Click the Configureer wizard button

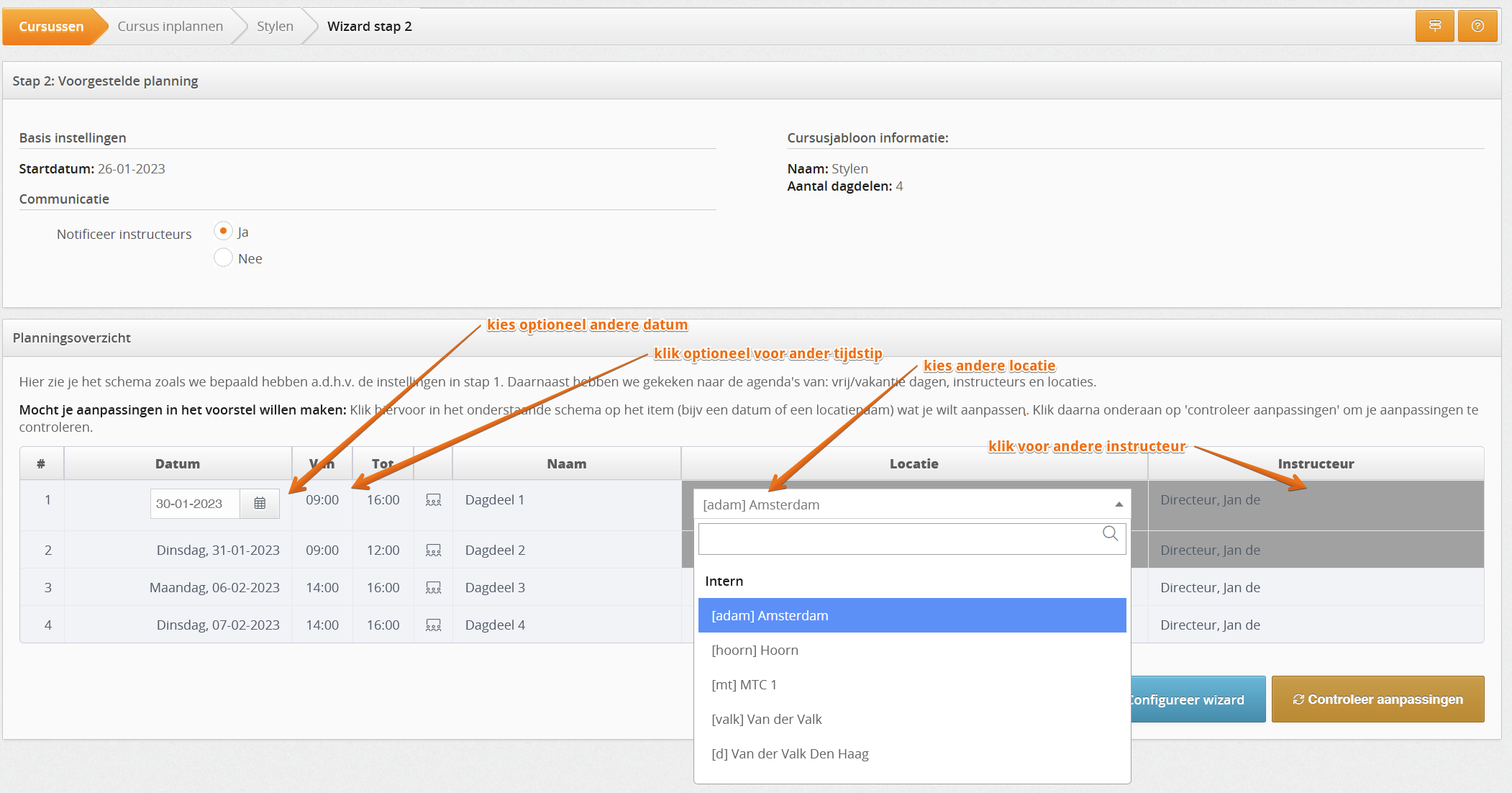coord(1197,699)
